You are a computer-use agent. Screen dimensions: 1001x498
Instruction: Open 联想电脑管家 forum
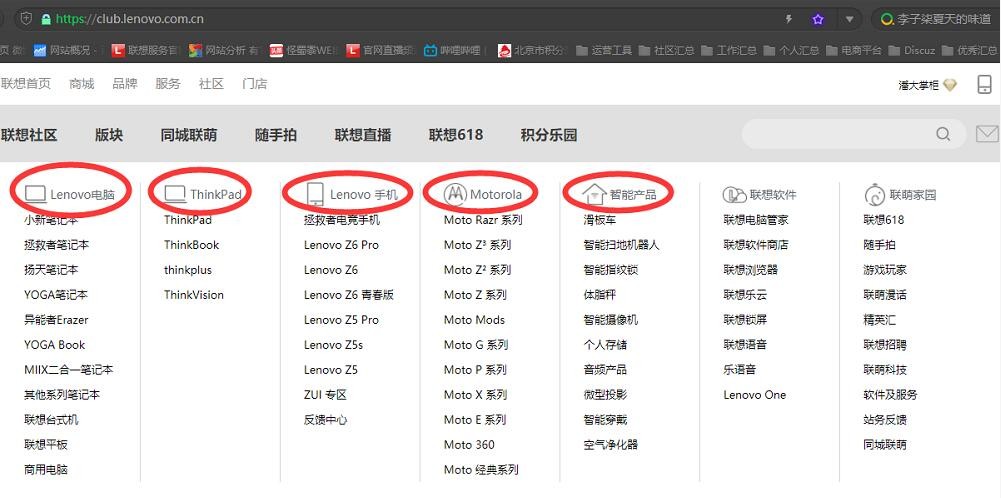click(756, 220)
